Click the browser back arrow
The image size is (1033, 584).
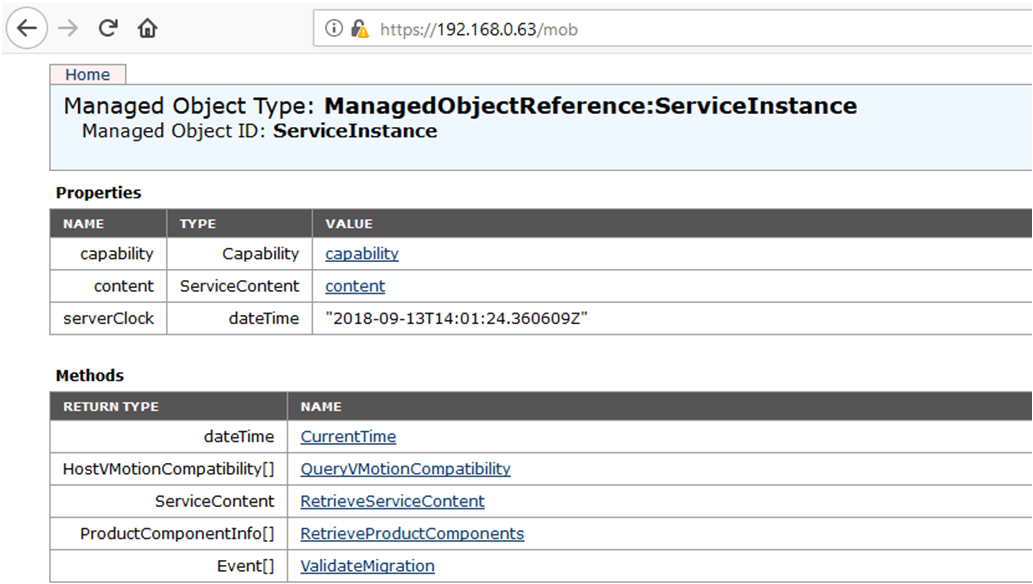click(26, 29)
